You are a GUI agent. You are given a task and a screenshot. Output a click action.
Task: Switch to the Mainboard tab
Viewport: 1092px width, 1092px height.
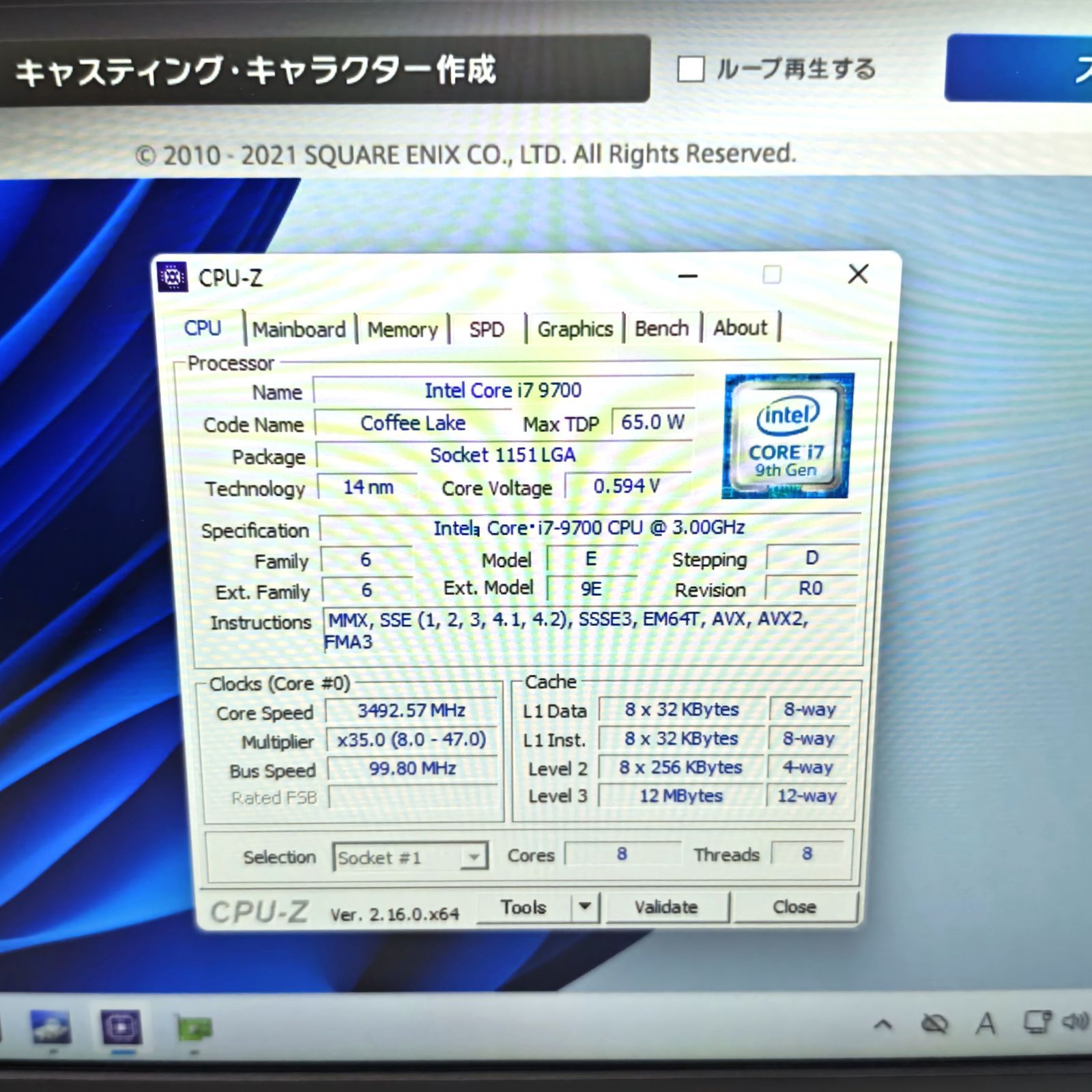(300, 329)
